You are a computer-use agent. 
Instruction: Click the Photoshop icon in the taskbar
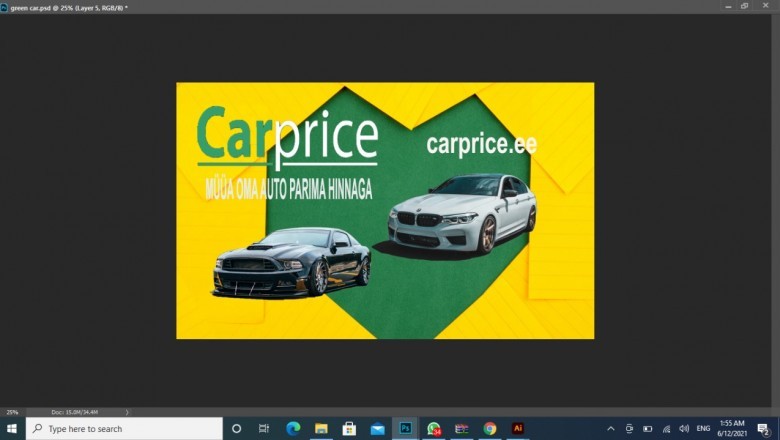click(x=405, y=428)
